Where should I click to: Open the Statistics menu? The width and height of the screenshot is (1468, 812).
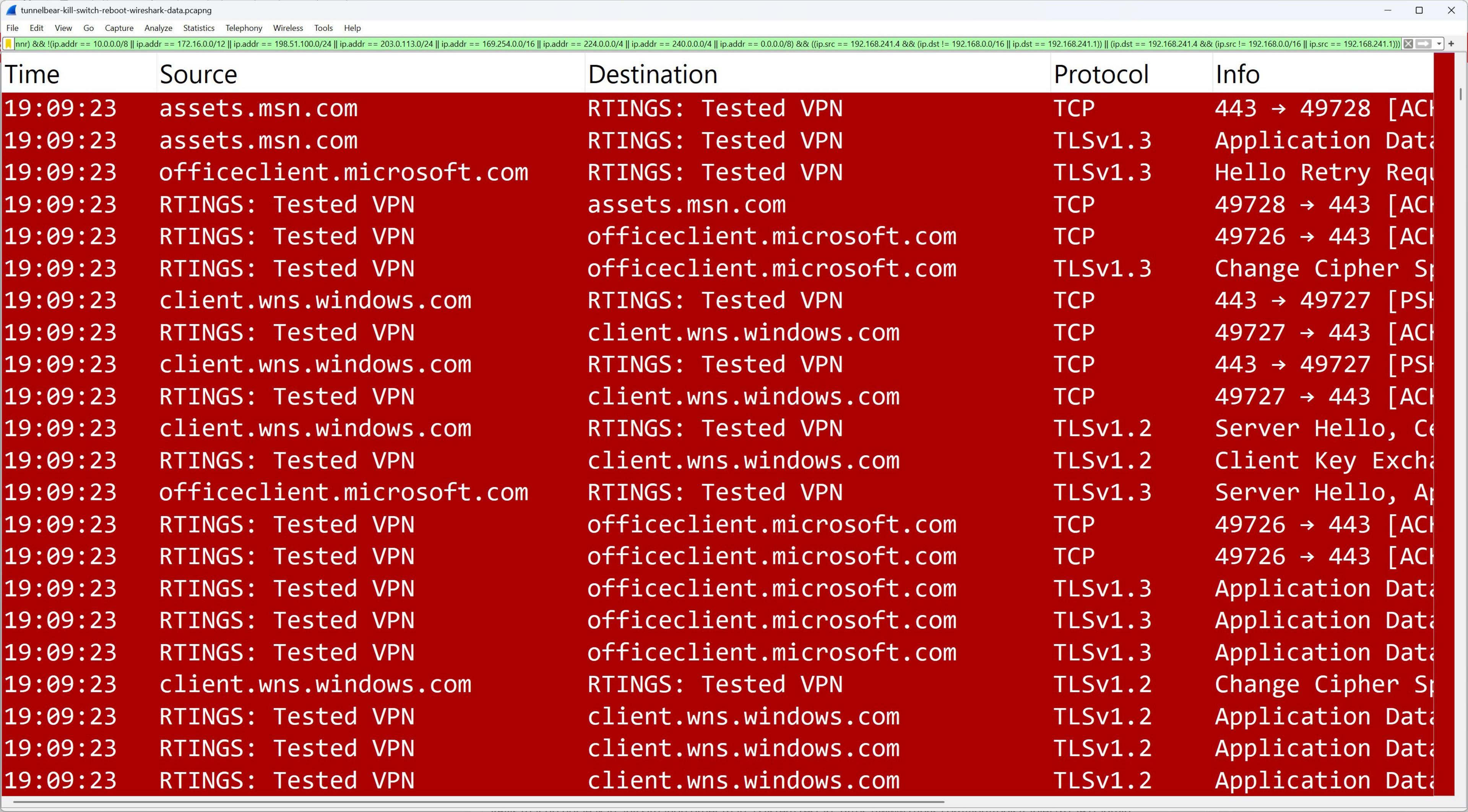198,28
